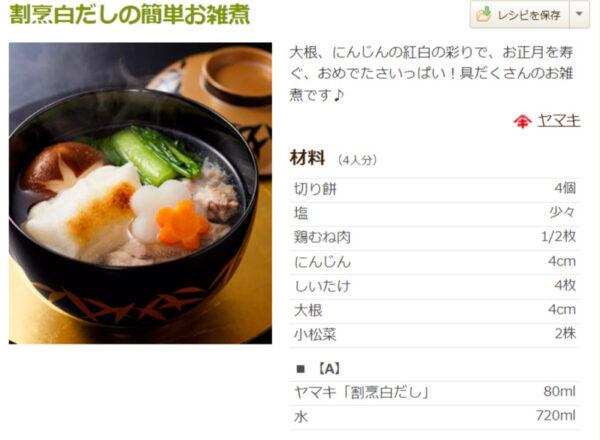The height and width of the screenshot is (440, 600).
Task: Select the 塩 ingredient row
Action: tap(435, 213)
